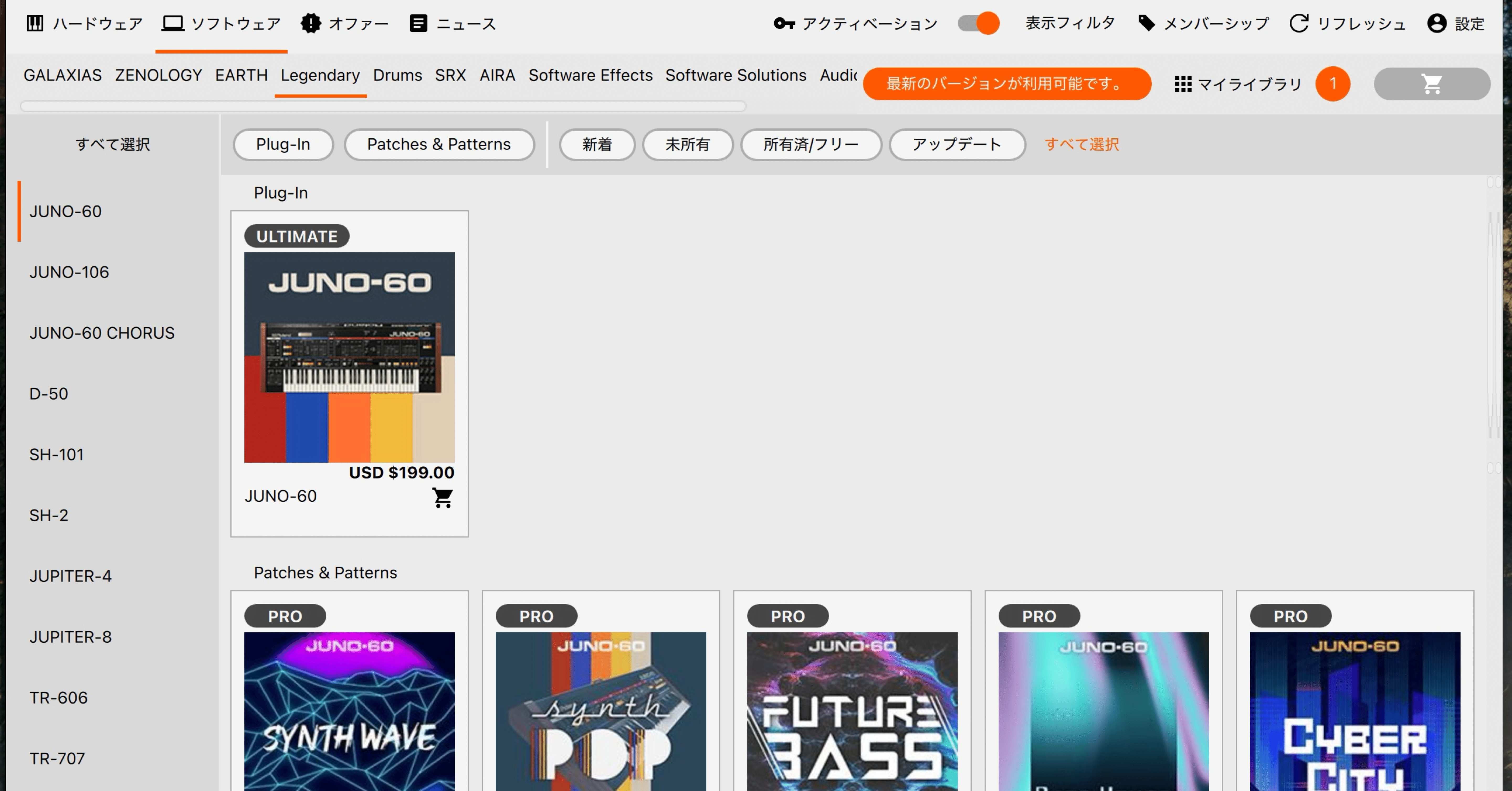Screen dimensions: 1512x791
Task: Add JUNO-60 plug-in to cart icon
Action: tap(443, 498)
